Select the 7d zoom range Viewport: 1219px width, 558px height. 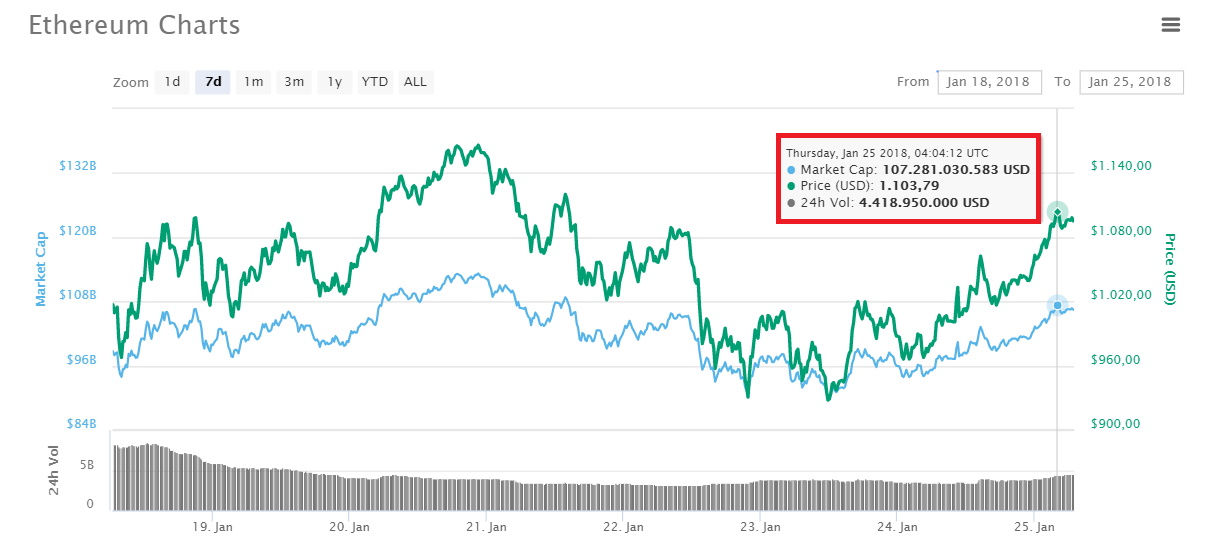[x=213, y=82]
